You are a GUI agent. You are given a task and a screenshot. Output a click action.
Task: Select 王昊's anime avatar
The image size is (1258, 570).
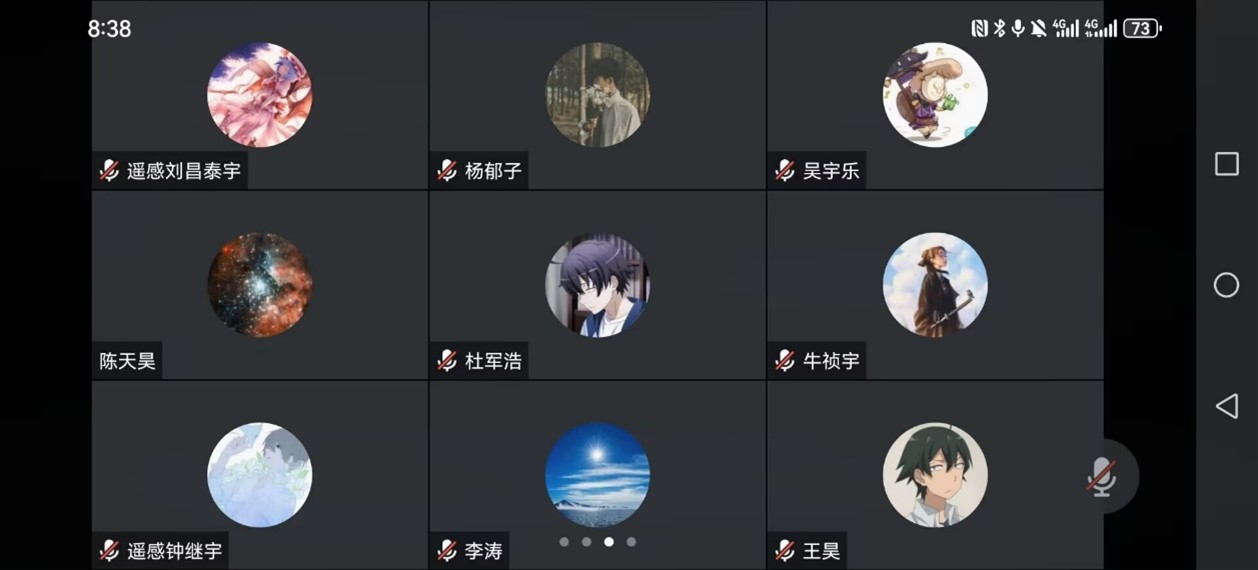[935, 475]
